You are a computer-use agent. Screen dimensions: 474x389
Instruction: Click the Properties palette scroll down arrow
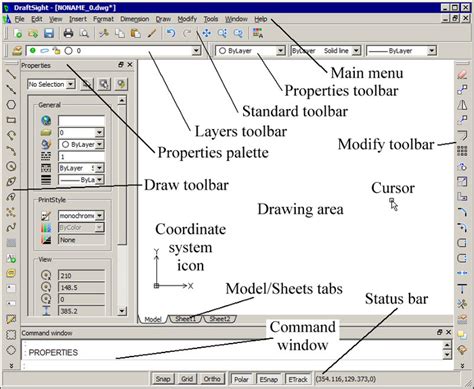(x=122, y=311)
